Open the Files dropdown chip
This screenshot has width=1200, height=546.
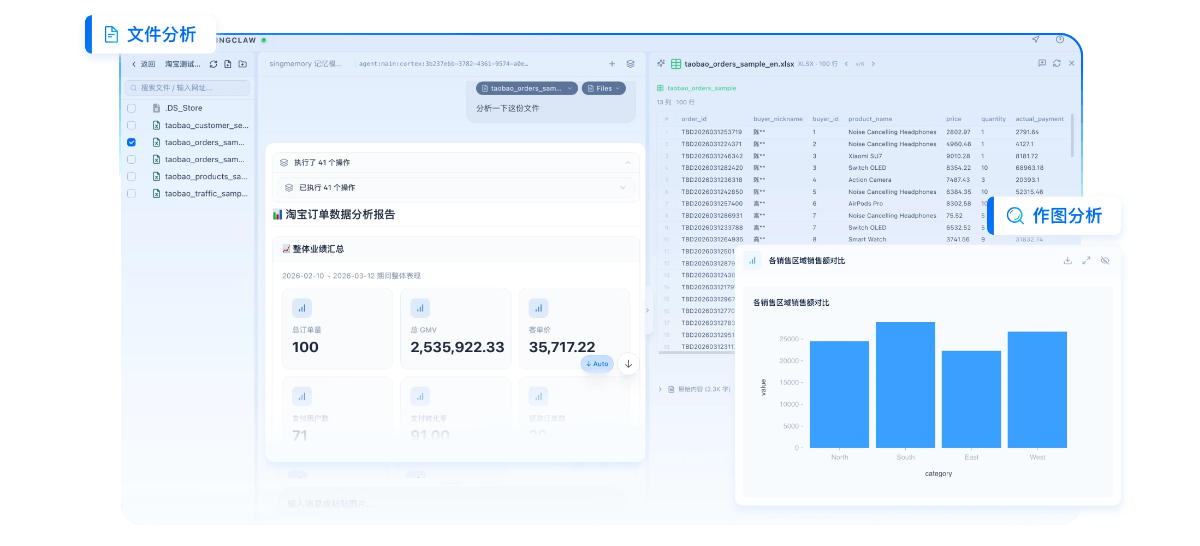click(603, 88)
